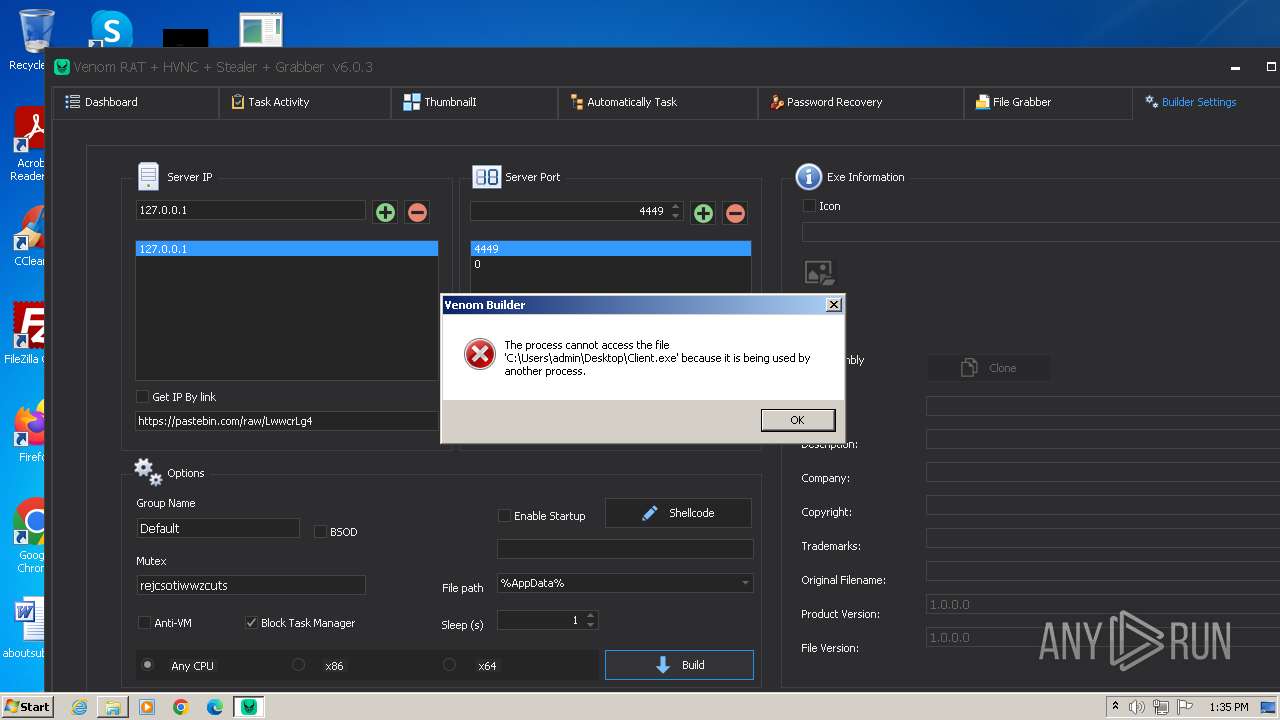Open Chrome from the taskbar
Screen dimensions: 1280x720
(180, 707)
